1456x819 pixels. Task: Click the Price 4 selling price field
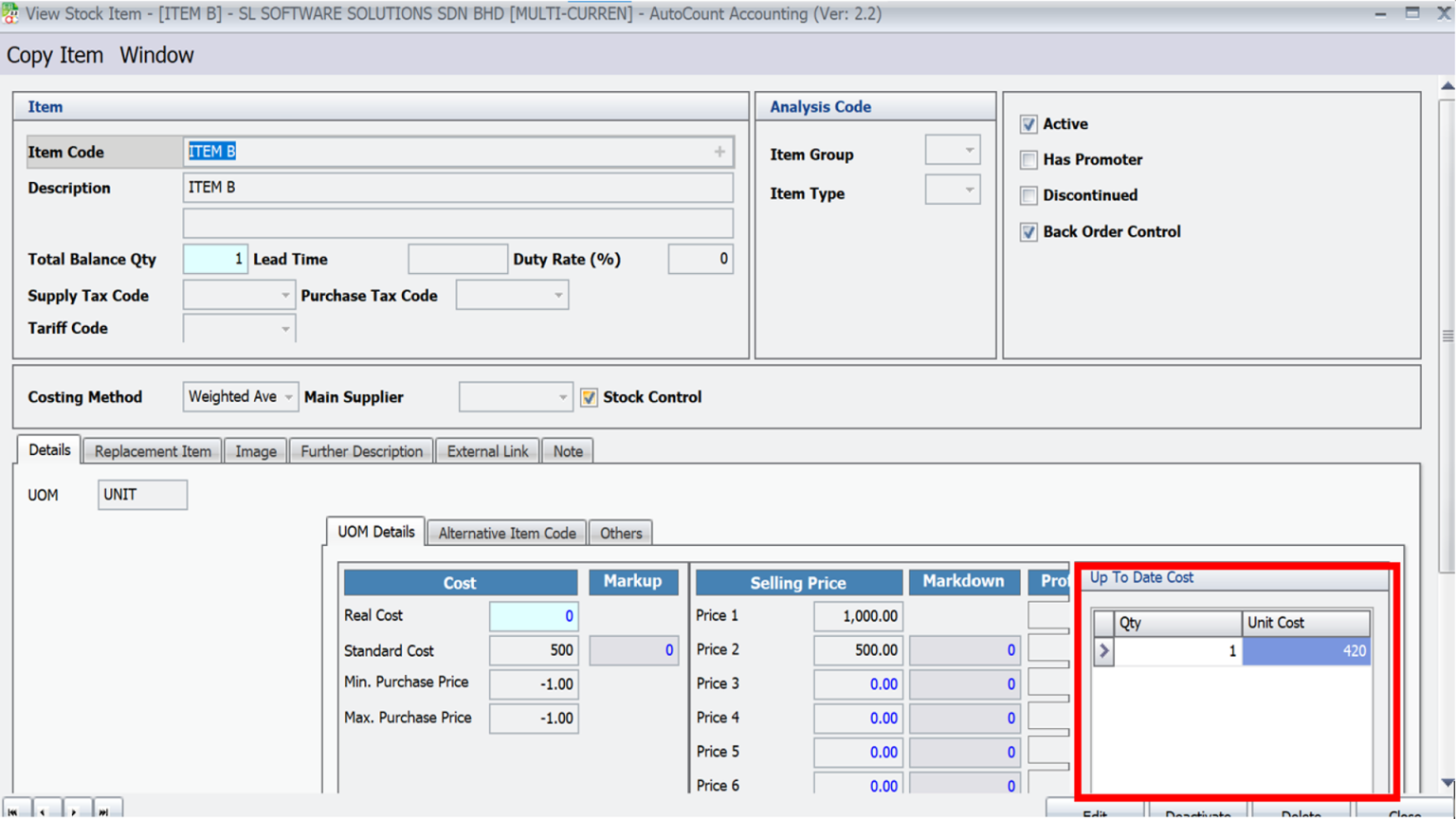858,719
